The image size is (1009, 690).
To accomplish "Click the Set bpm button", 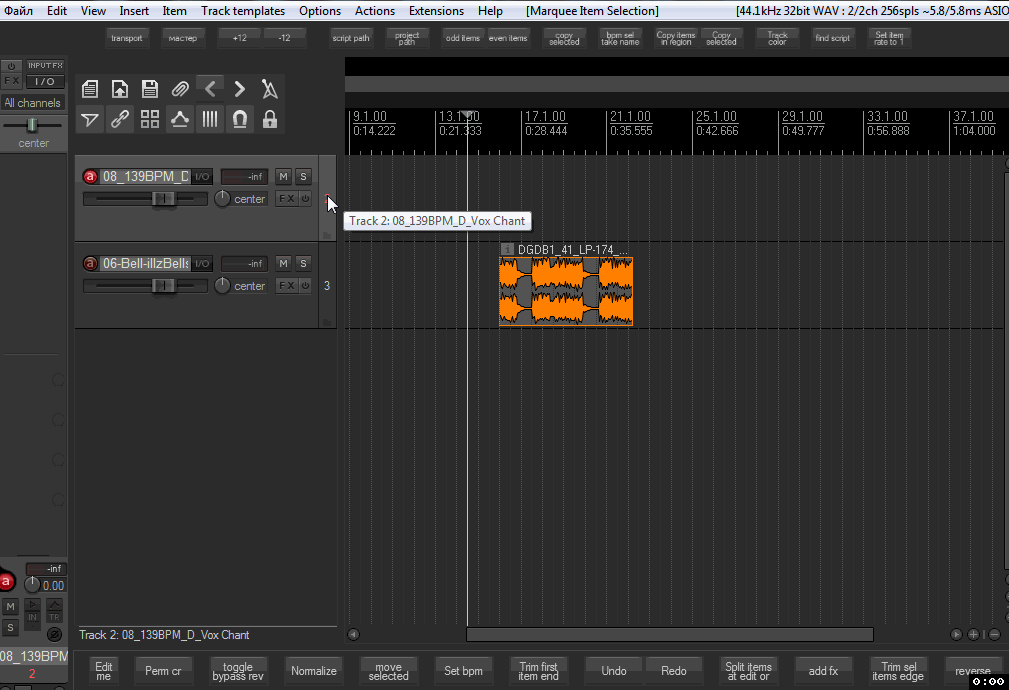I will [x=463, y=671].
